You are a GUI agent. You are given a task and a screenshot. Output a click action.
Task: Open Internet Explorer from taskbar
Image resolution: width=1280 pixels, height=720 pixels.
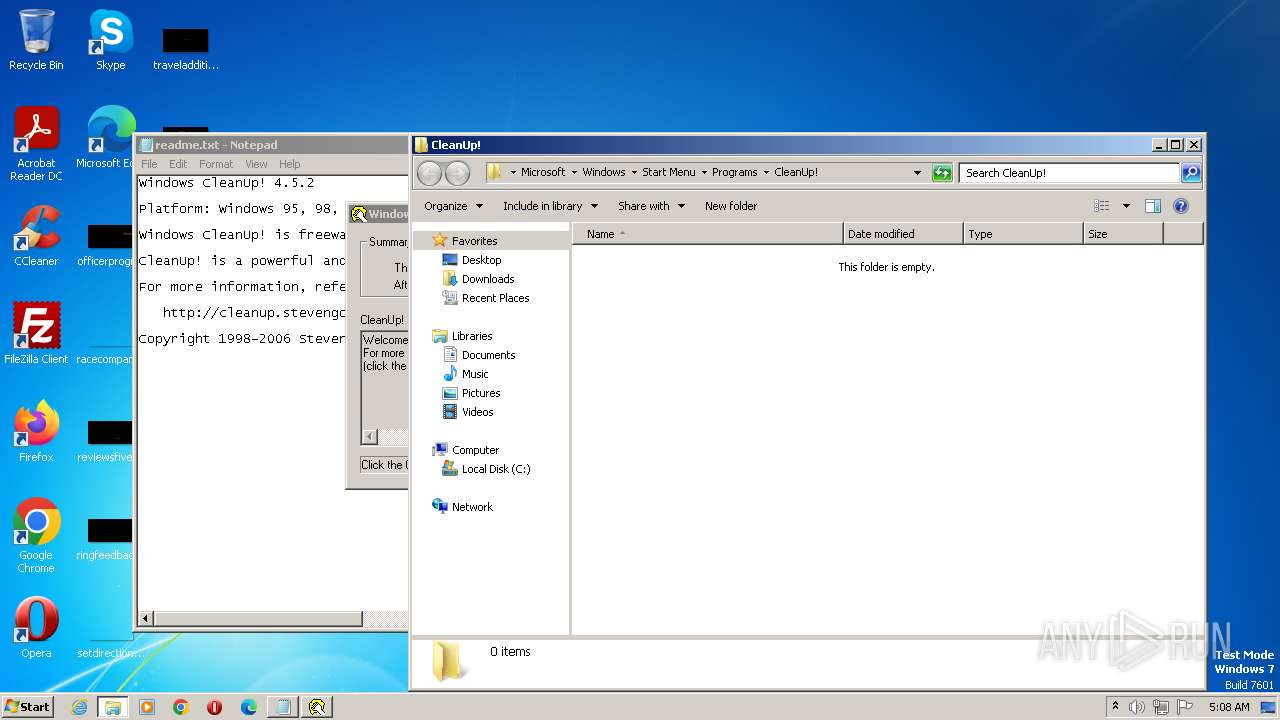coord(79,707)
